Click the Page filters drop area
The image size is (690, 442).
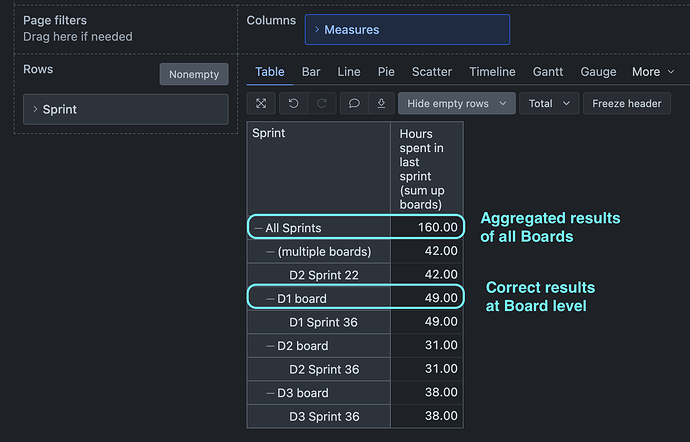(x=126, y=29)
